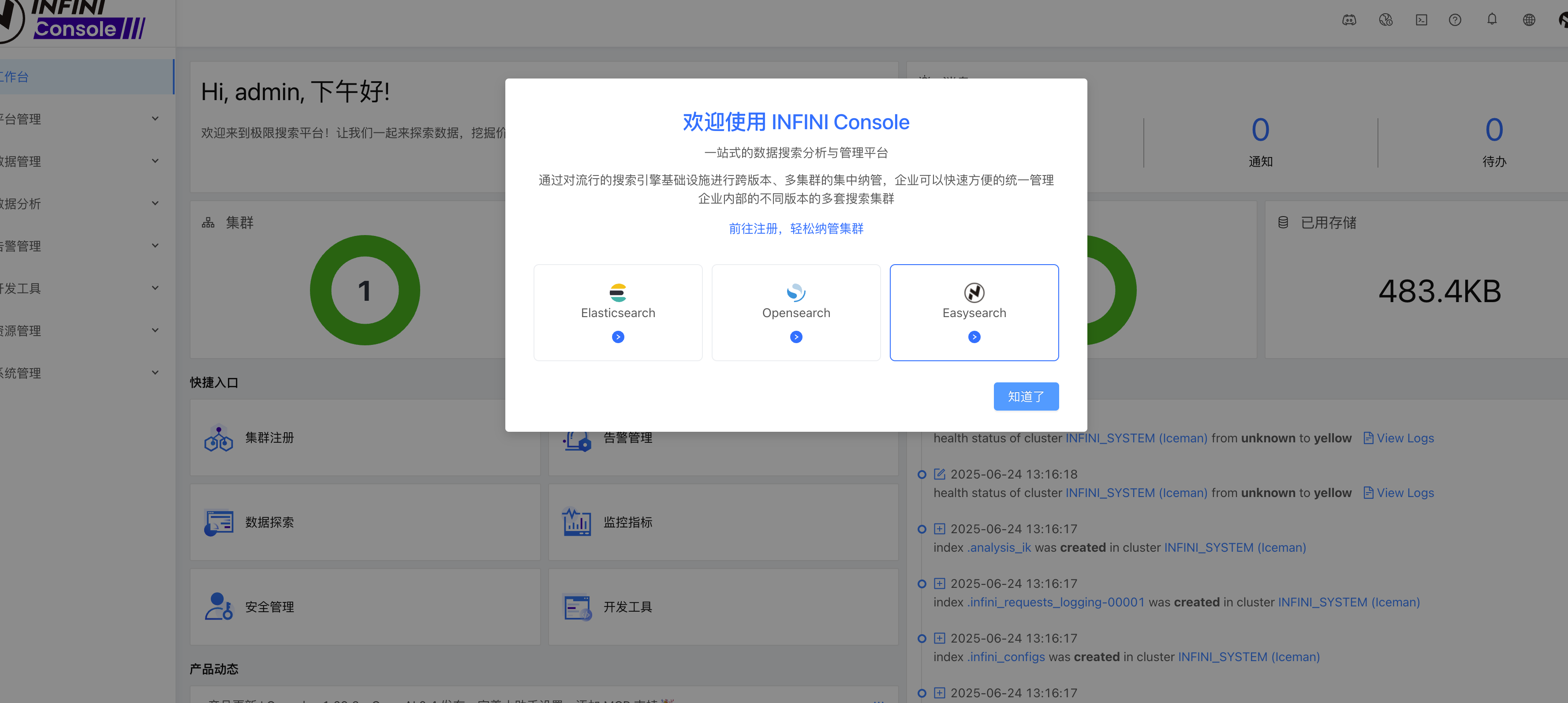This screenshot has height=703, width=1568.
Task: Click the blue arrow under Easysearch
Action: coord(974,337)
